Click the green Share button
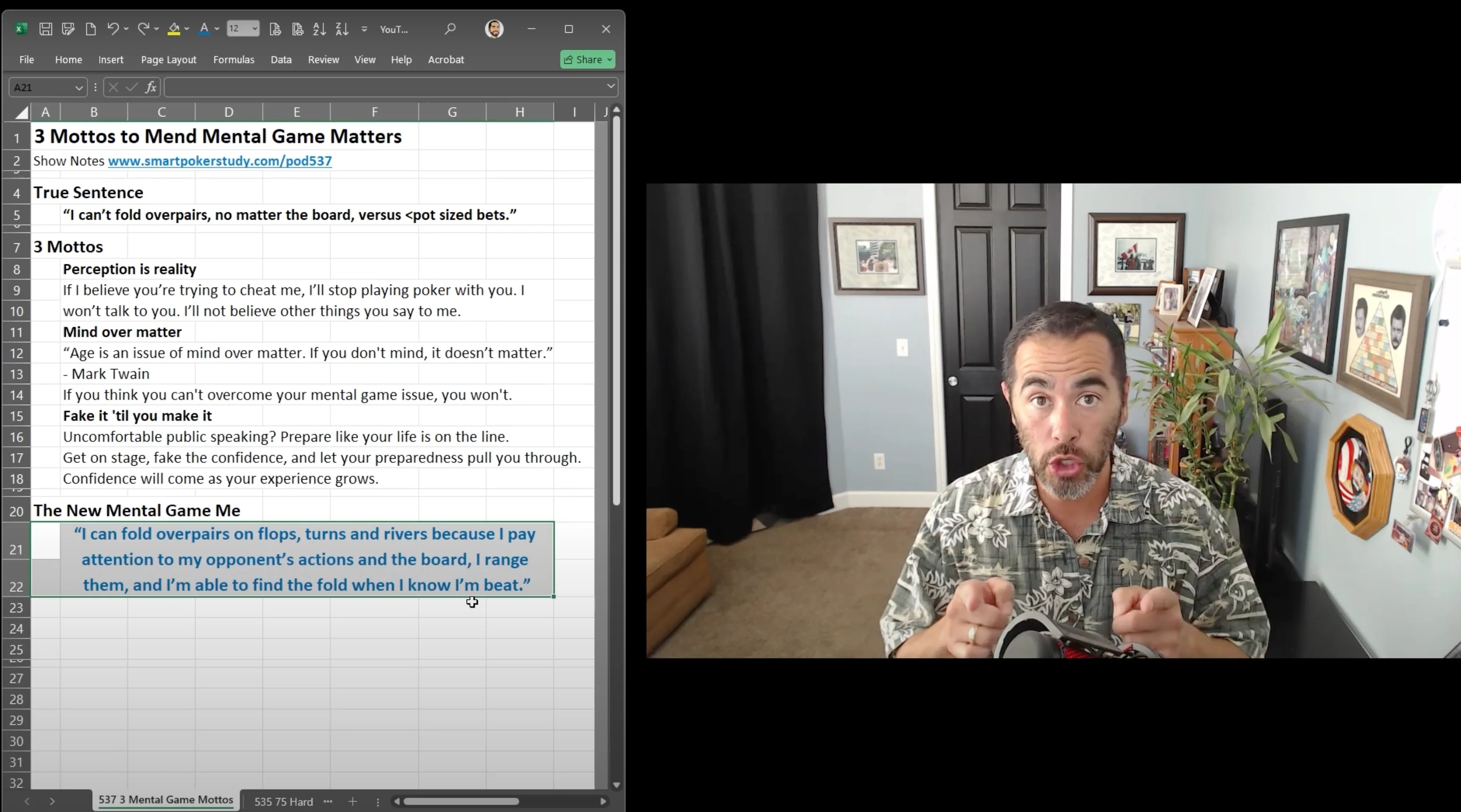1461x812 pixels. (587, 60)
